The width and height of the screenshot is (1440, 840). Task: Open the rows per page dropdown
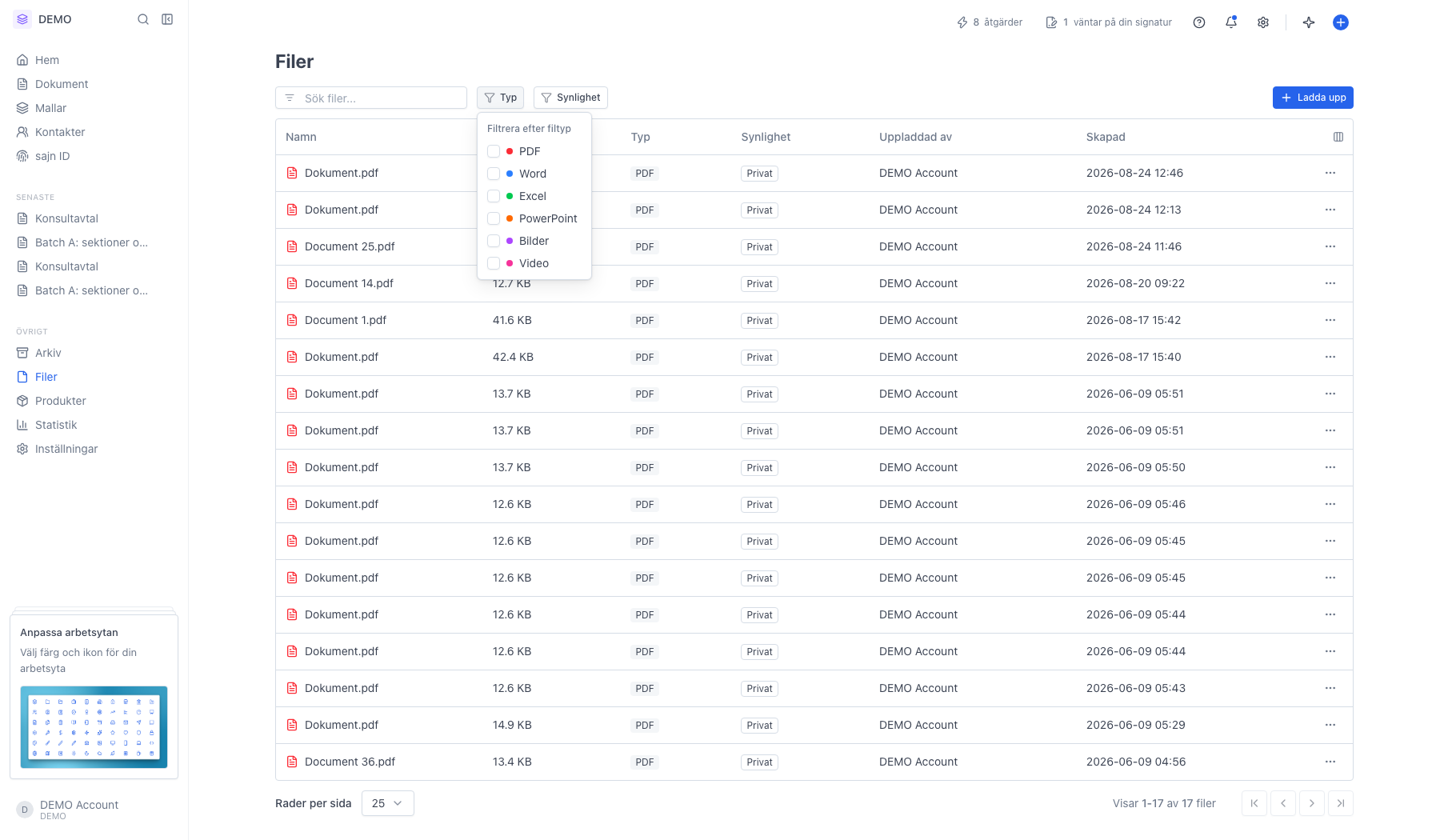[x=388, y=803]
